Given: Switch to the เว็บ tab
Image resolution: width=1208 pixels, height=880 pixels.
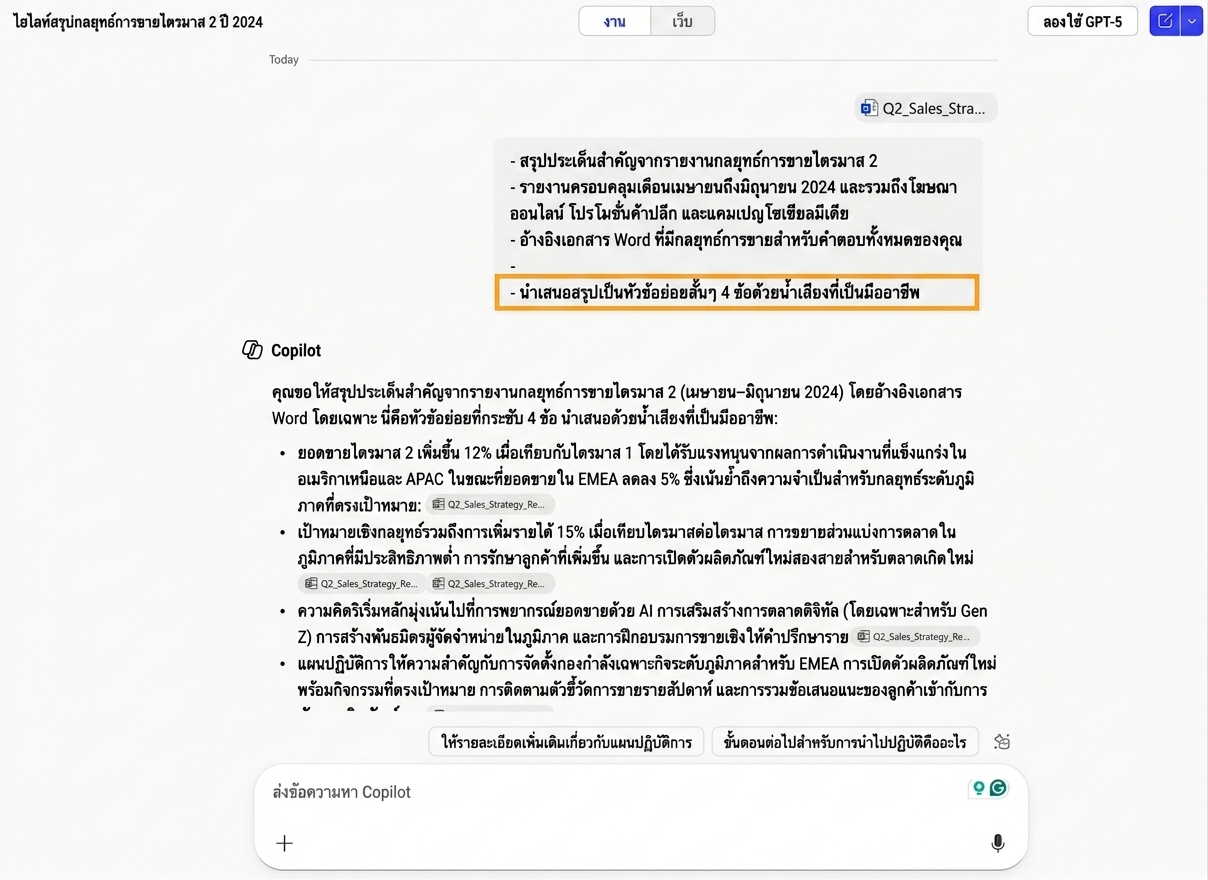Looking at the screenshot, I should [682, 21].
